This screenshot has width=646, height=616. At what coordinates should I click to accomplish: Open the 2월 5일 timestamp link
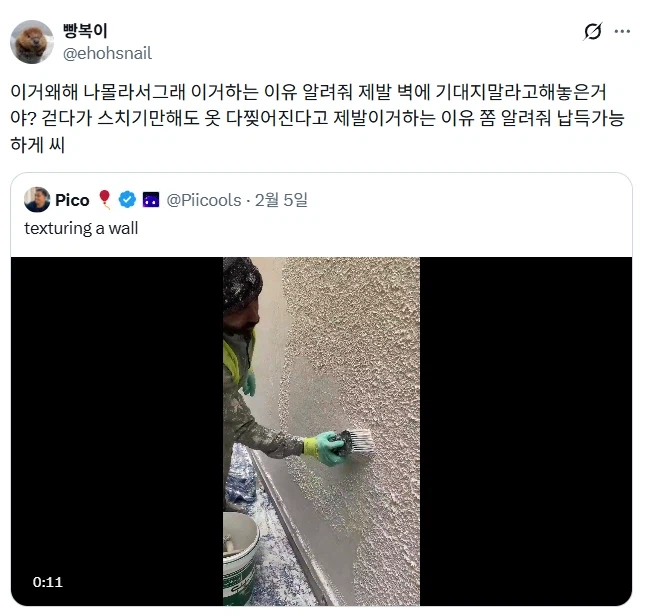[x=281, y=200]
